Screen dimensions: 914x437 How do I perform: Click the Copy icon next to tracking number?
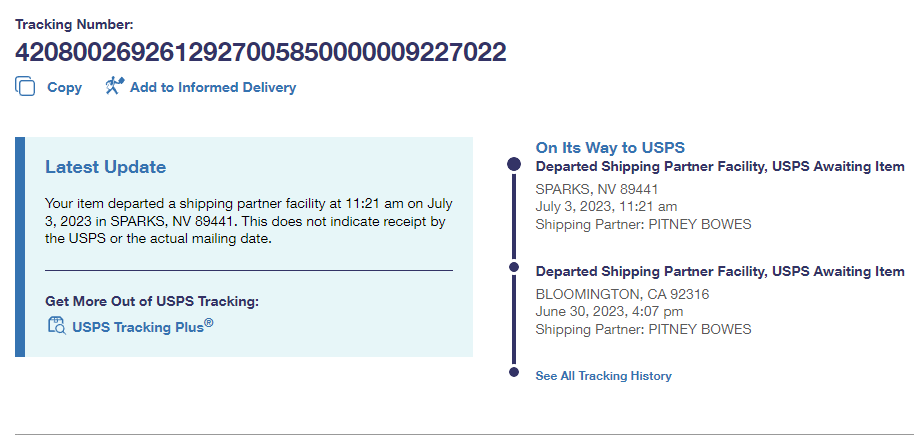(x=25, y=87)
